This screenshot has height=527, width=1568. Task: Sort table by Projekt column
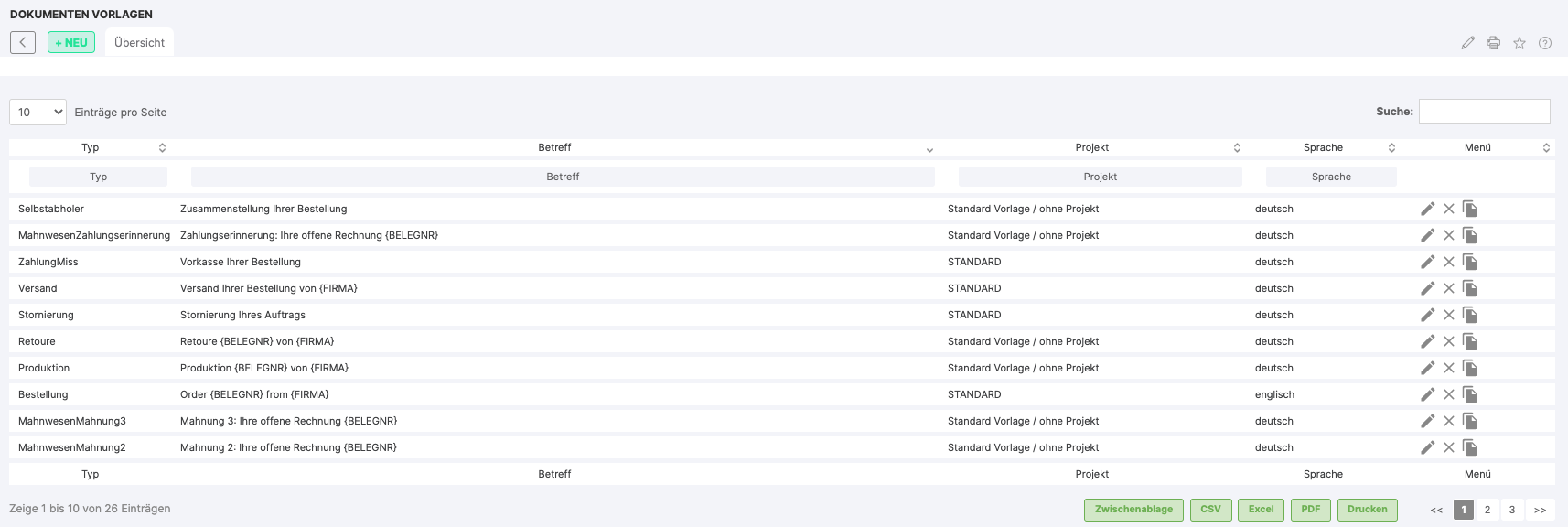[1091, 147]
